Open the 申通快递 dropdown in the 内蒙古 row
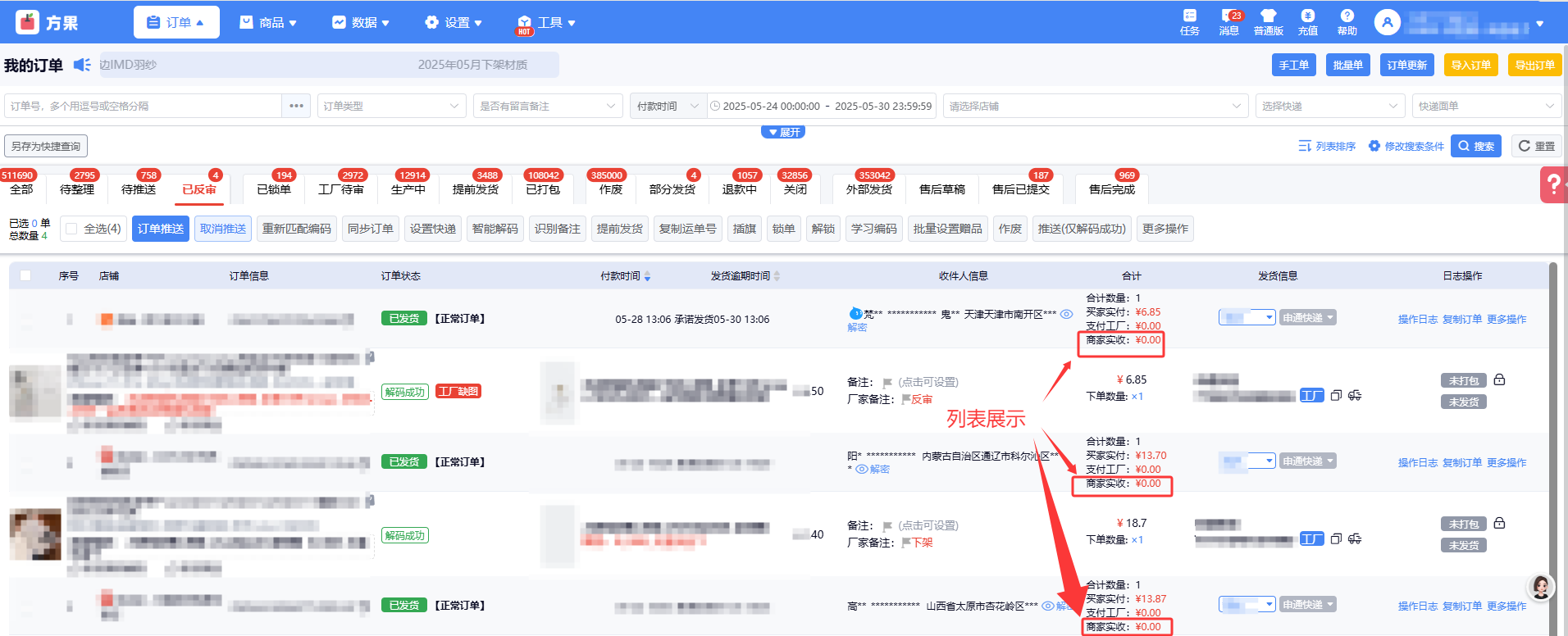 [x=1308, y=461]
